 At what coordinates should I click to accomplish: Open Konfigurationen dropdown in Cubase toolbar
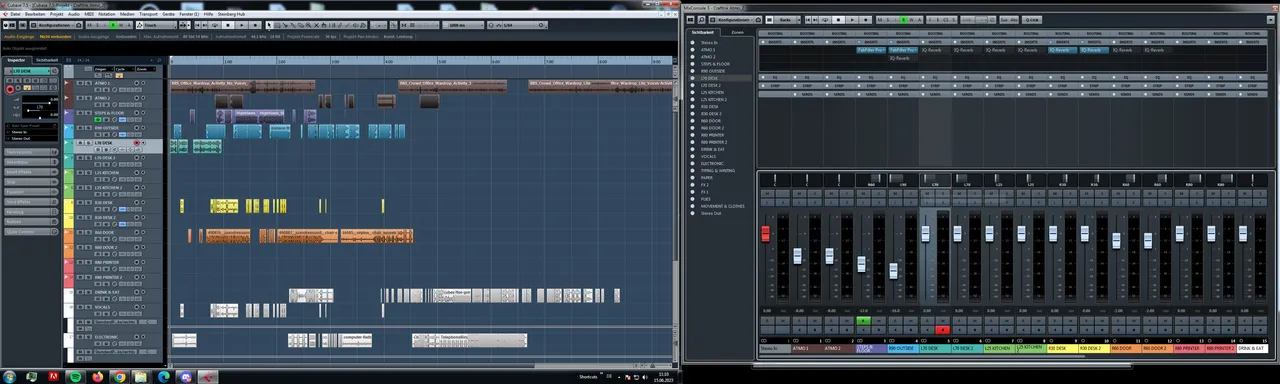tap(55, 25)
